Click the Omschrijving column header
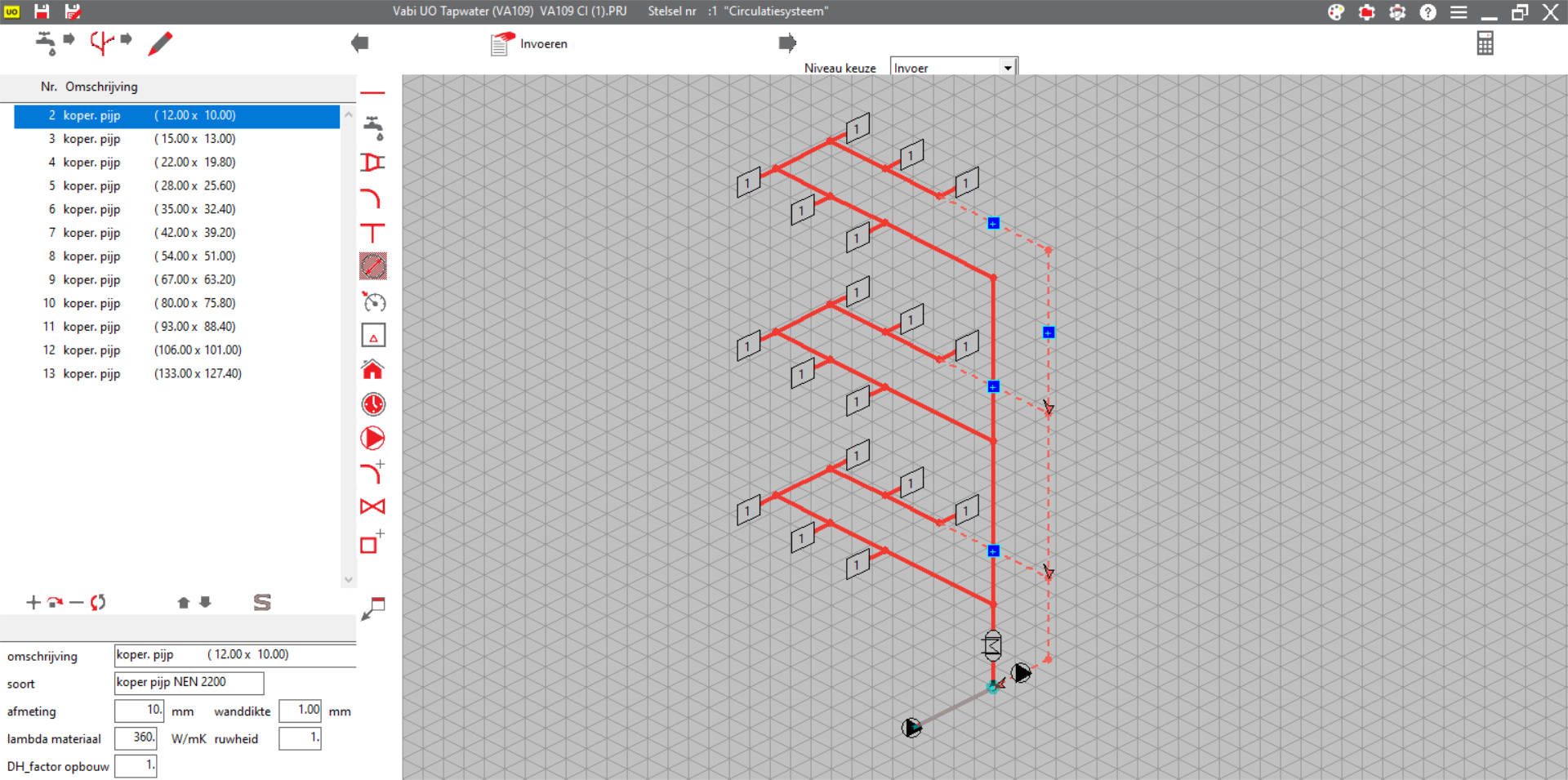This screenshot has height=780, width=1568. click(x=101, y=87)
